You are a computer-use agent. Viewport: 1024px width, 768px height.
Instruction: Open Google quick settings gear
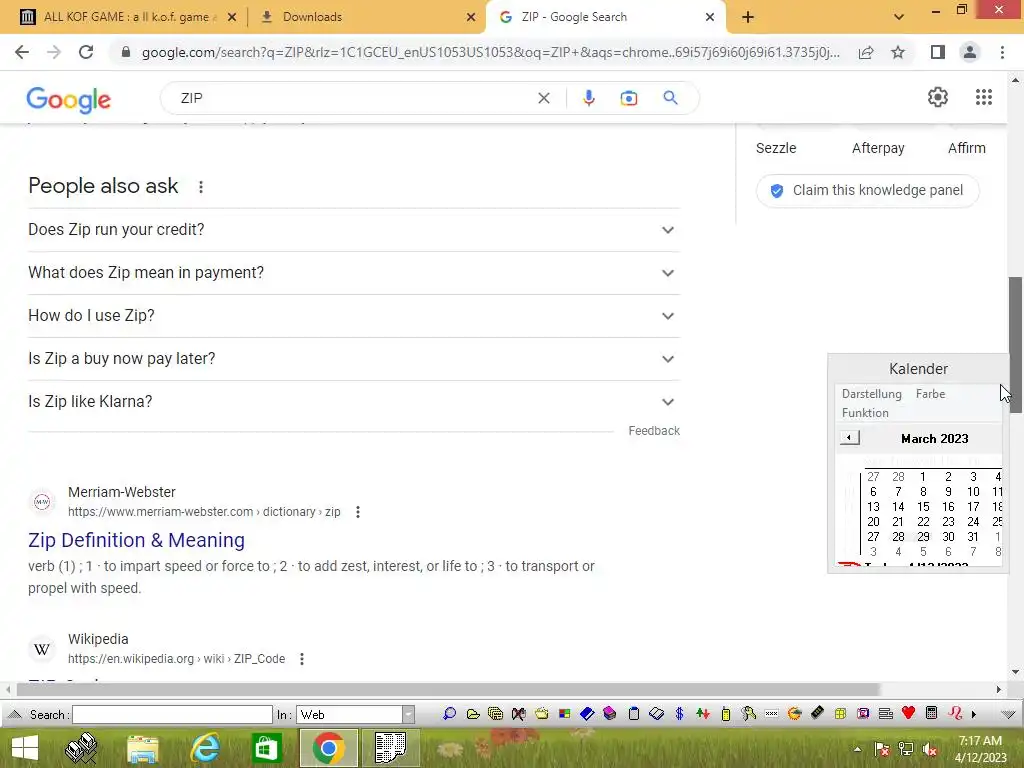[x=938, y=97]
